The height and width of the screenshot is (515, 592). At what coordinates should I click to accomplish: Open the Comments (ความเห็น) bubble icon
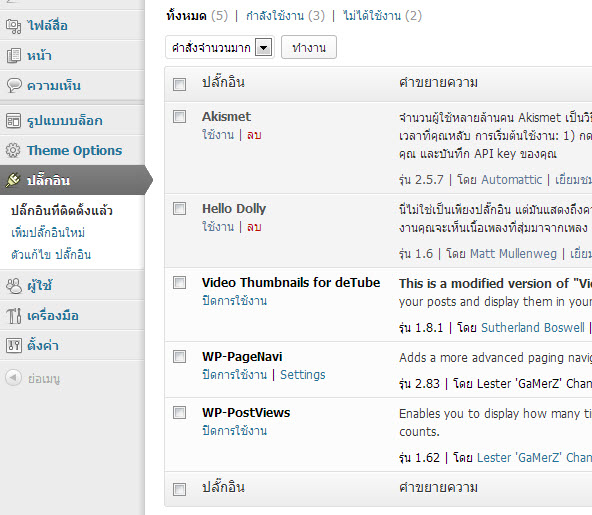point(14,86)
